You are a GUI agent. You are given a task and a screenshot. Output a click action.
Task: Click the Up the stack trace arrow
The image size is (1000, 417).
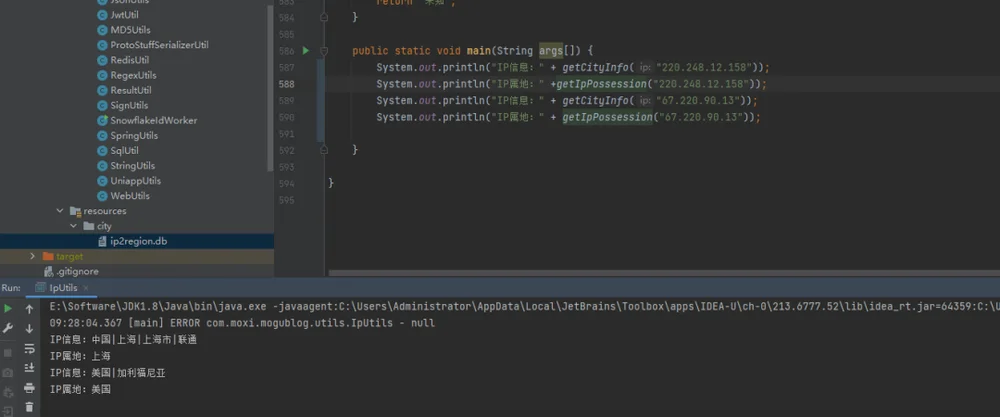[x=29, y=309]
